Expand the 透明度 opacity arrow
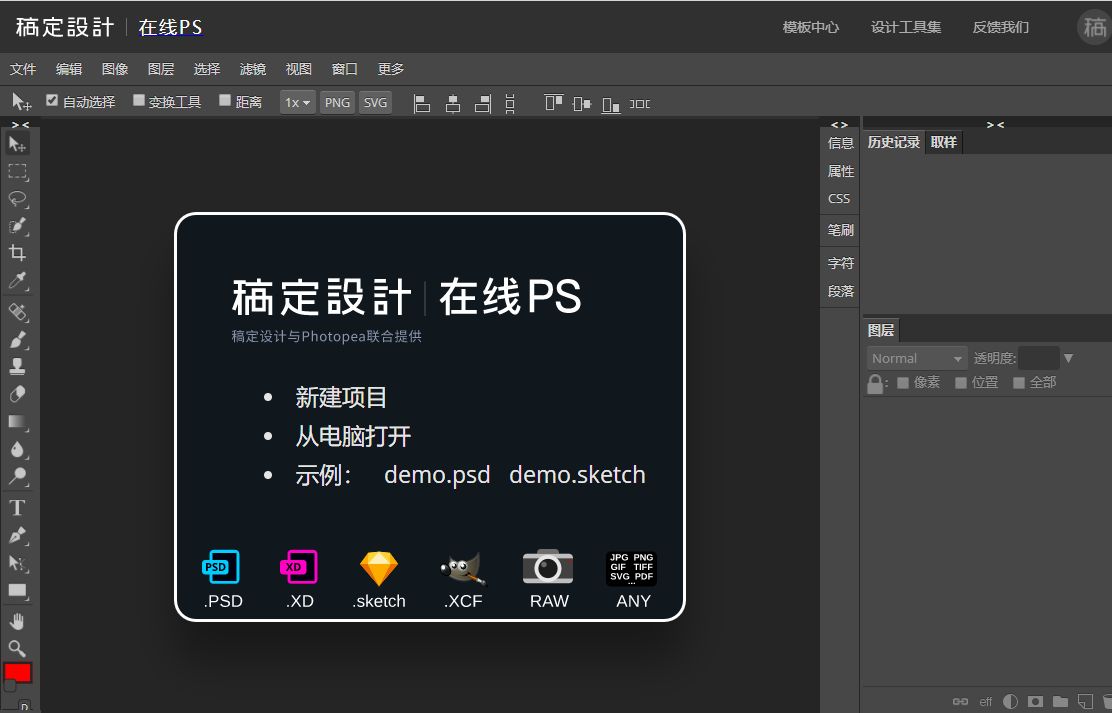 1068,358
